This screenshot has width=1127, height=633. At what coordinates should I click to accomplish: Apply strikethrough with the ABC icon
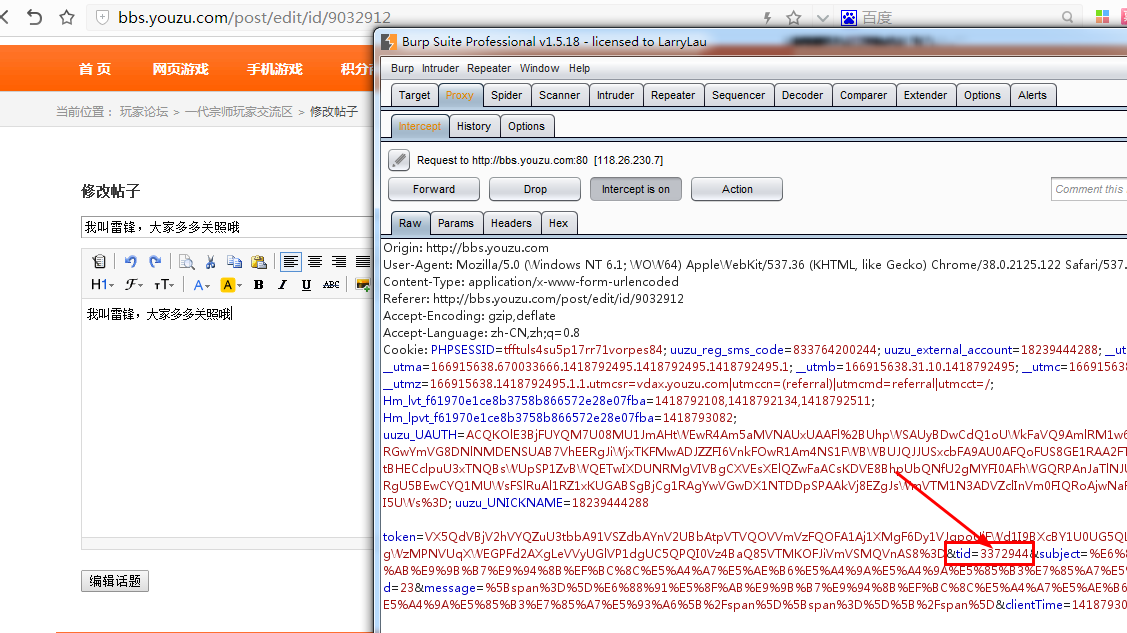click(x=331, y=285)
